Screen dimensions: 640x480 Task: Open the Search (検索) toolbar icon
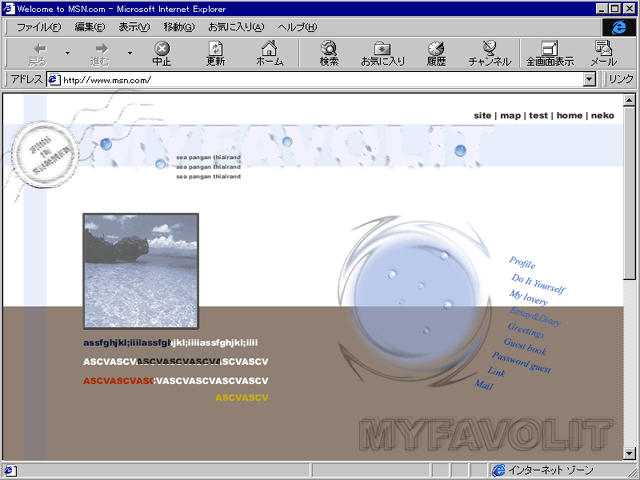[329, 53]
